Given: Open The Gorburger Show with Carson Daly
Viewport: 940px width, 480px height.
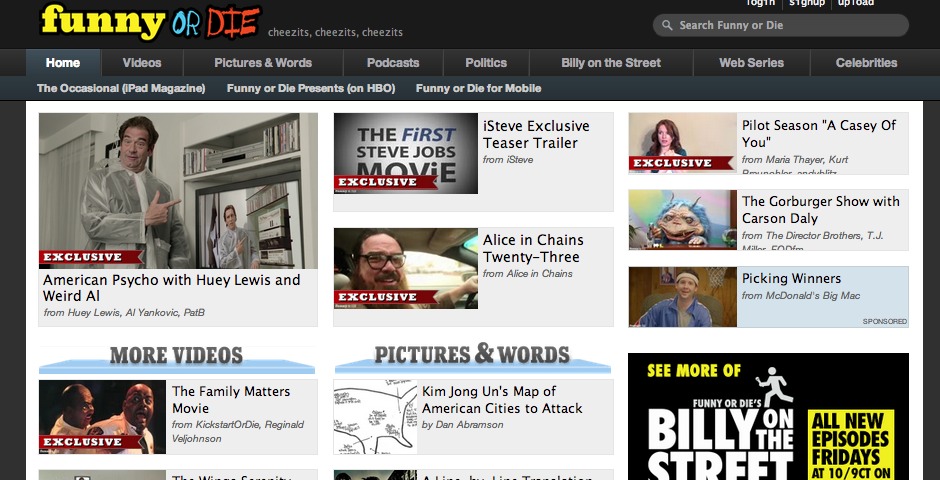Looking at the screenshot, I should (821, 210).
